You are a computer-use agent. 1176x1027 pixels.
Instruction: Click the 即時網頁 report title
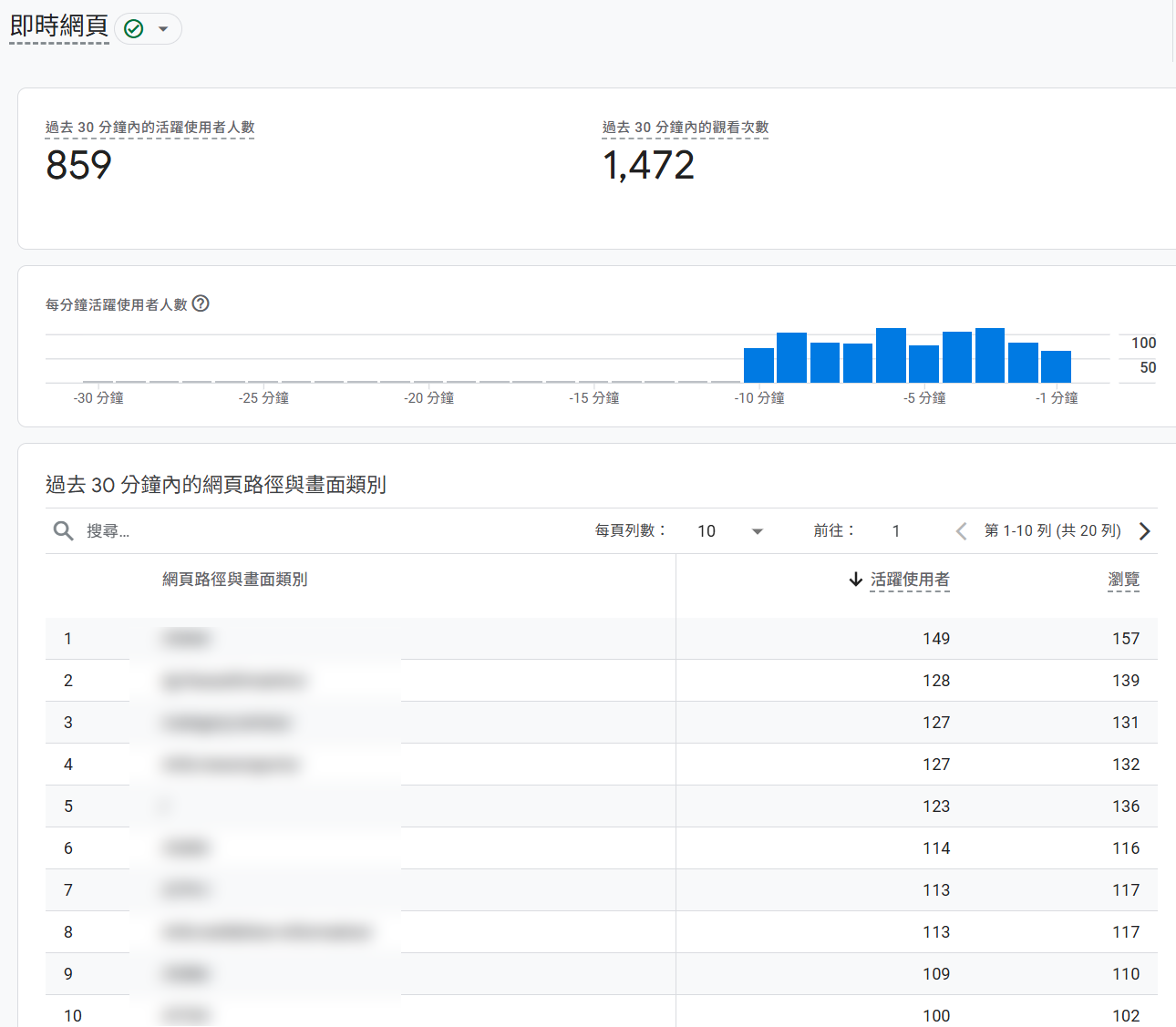[x=59, y=27]
